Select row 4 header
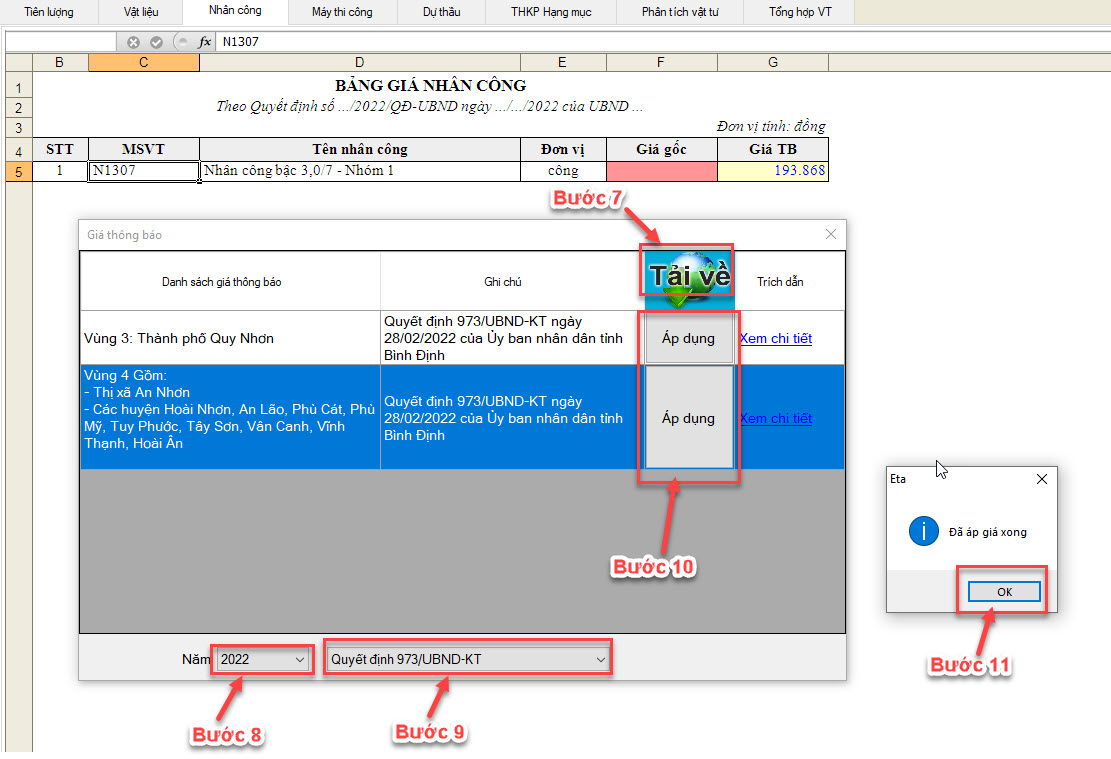 [18, 150]
